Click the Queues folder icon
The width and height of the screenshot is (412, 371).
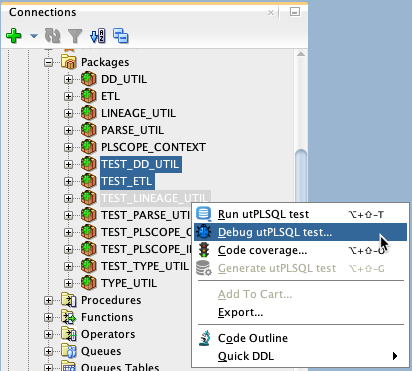[x=69, y=351]
